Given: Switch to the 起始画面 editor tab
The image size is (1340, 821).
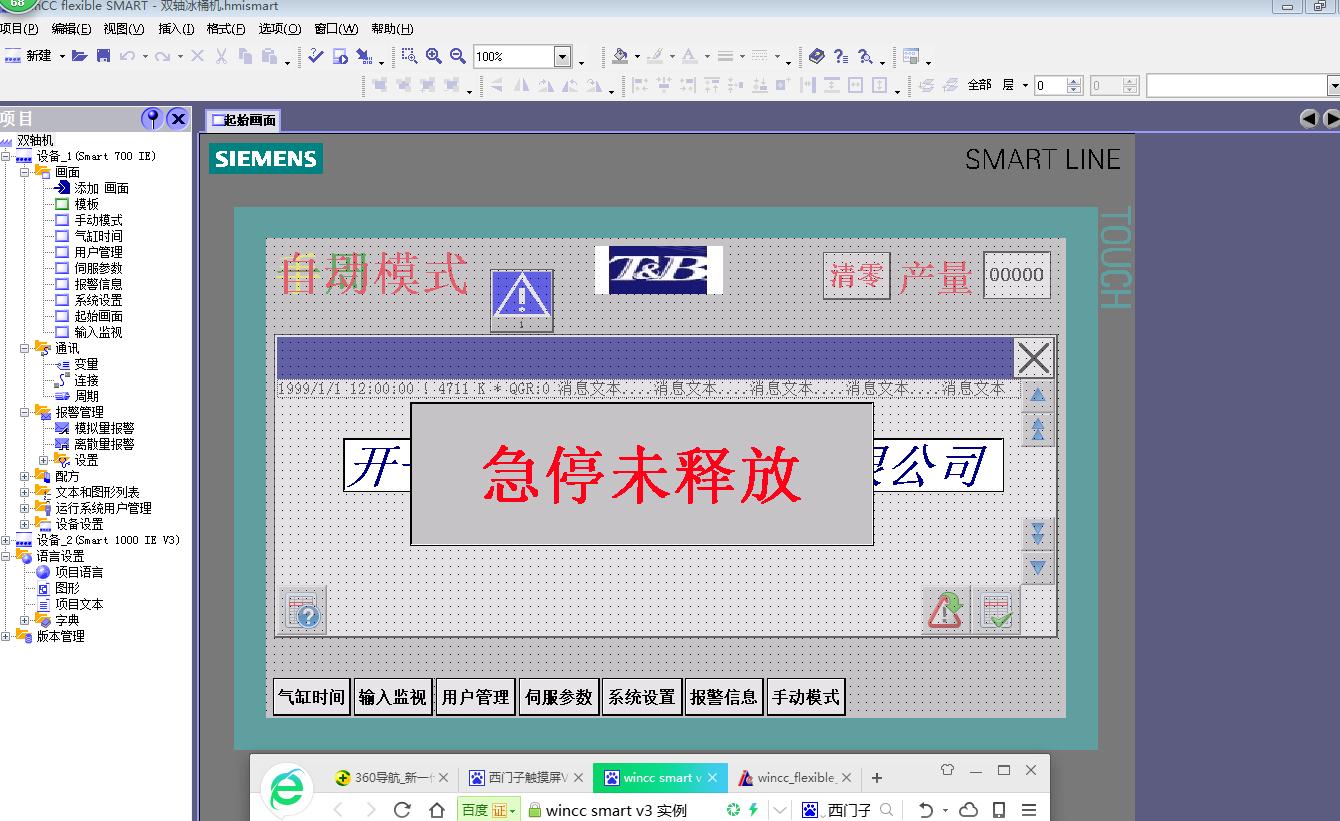Looking at the screenshot, I should coord(242,121).
